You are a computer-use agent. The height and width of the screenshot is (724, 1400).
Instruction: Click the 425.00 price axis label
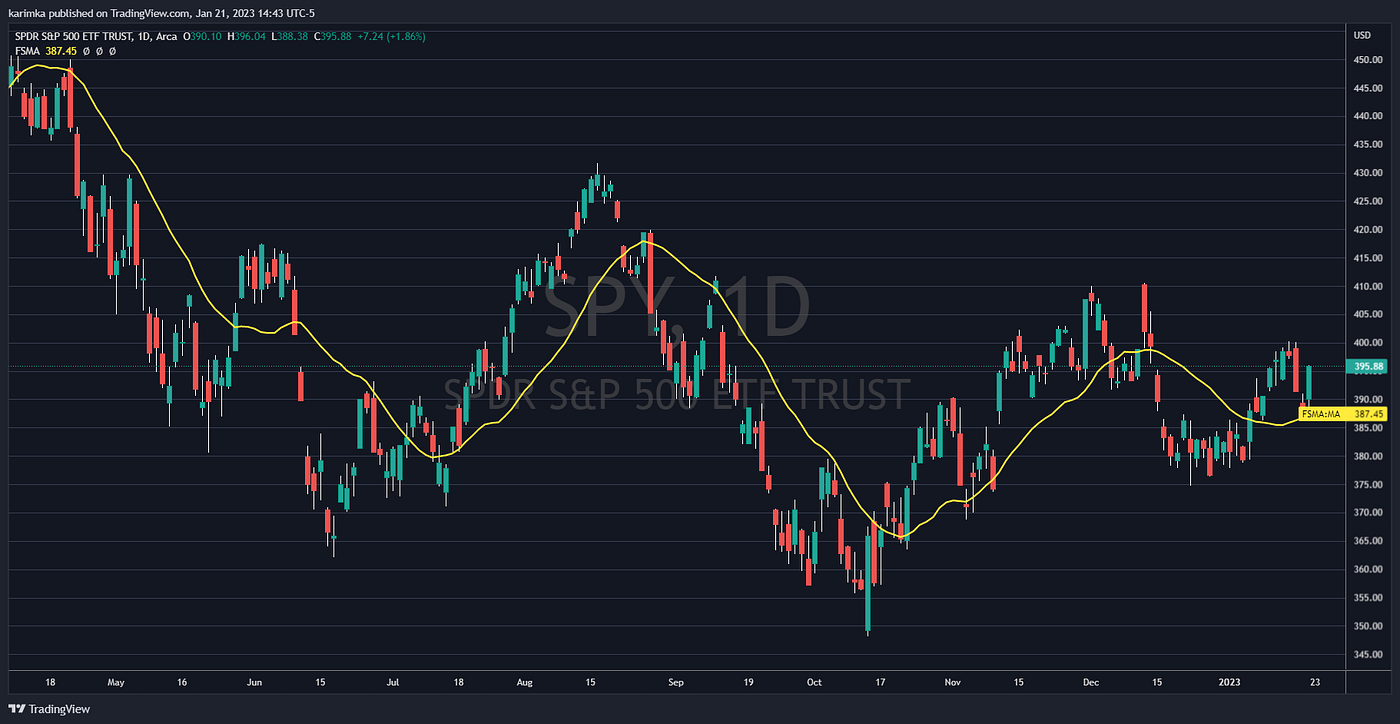pyautogui.click(x=1366, y=202)
